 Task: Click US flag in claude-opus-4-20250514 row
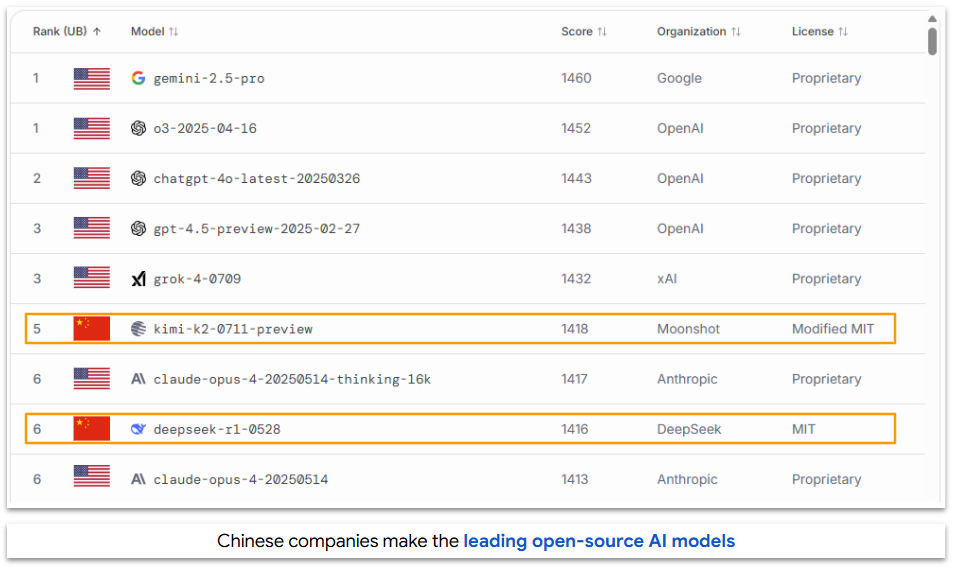(x=92, y=476)
